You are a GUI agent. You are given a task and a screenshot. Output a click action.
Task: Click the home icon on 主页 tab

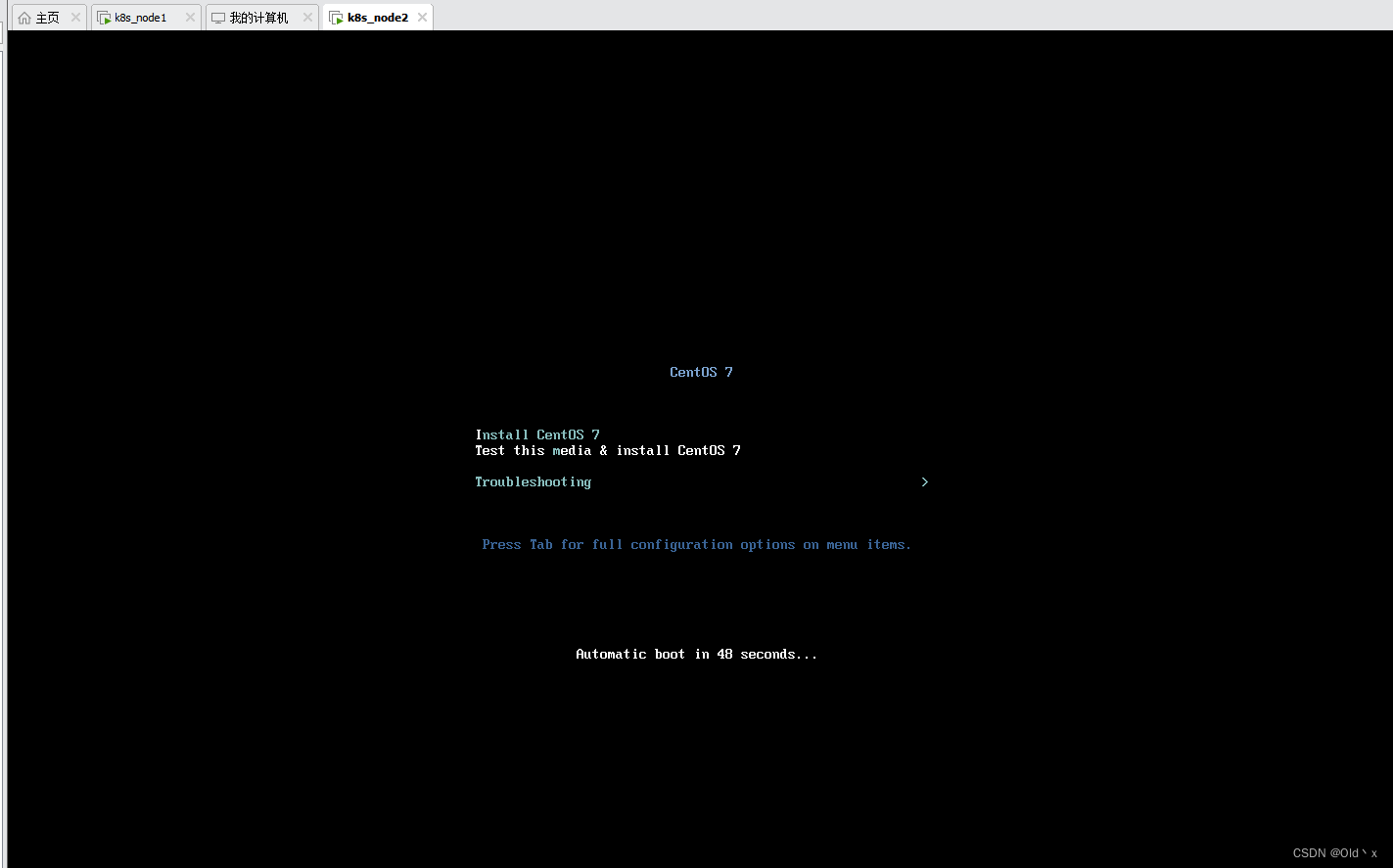pos(24,18)
